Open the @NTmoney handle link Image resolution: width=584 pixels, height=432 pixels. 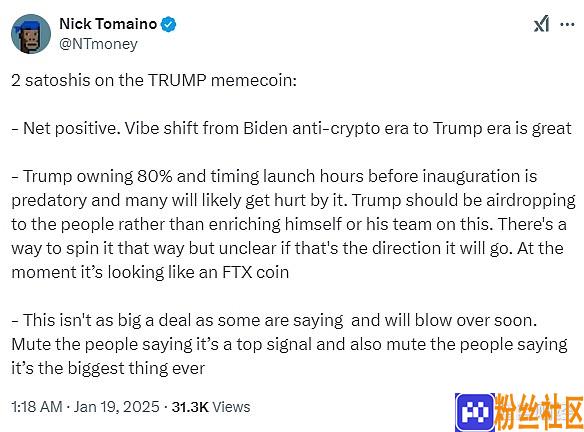click(98, 44)
